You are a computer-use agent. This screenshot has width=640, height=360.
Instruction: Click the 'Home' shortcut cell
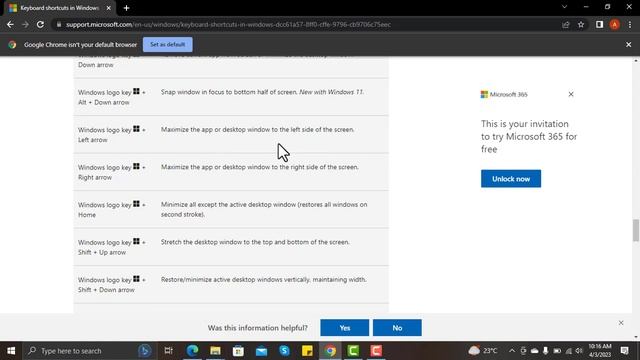pos(112,210)
